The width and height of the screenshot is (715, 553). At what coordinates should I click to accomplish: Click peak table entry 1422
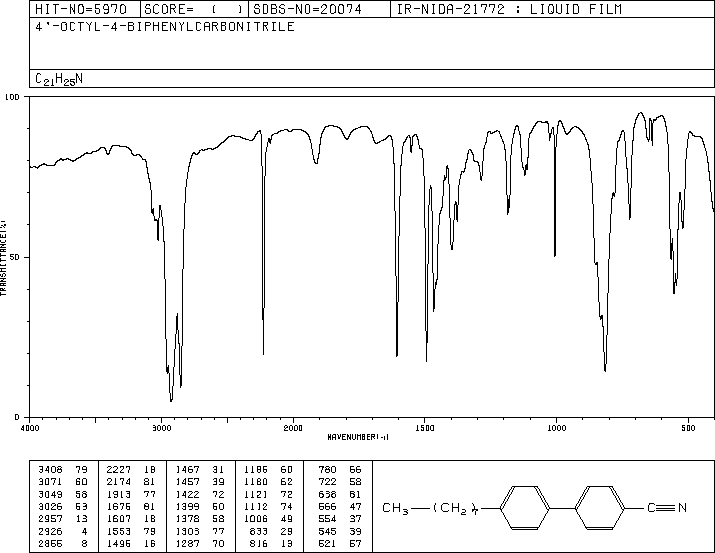(187, 494)
